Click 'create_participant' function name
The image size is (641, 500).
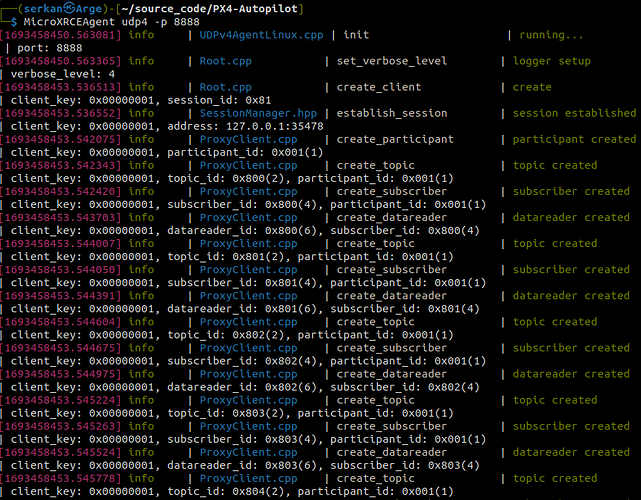point(395,139)
